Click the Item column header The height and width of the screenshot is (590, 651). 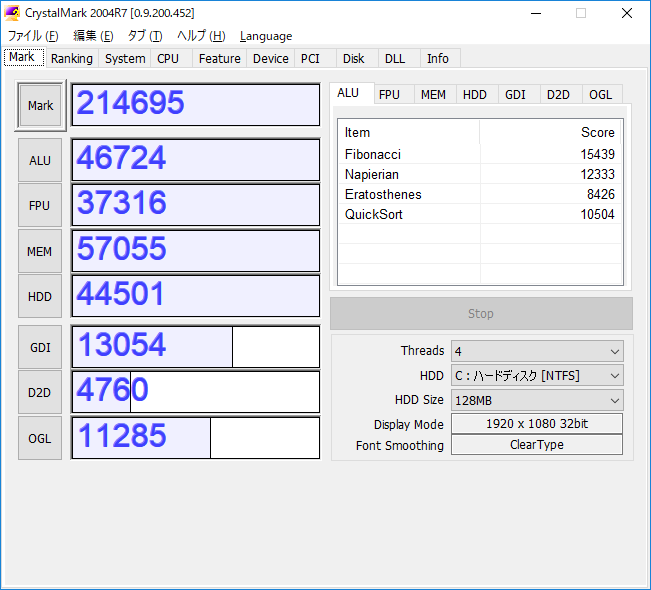(x=409, y=132)
